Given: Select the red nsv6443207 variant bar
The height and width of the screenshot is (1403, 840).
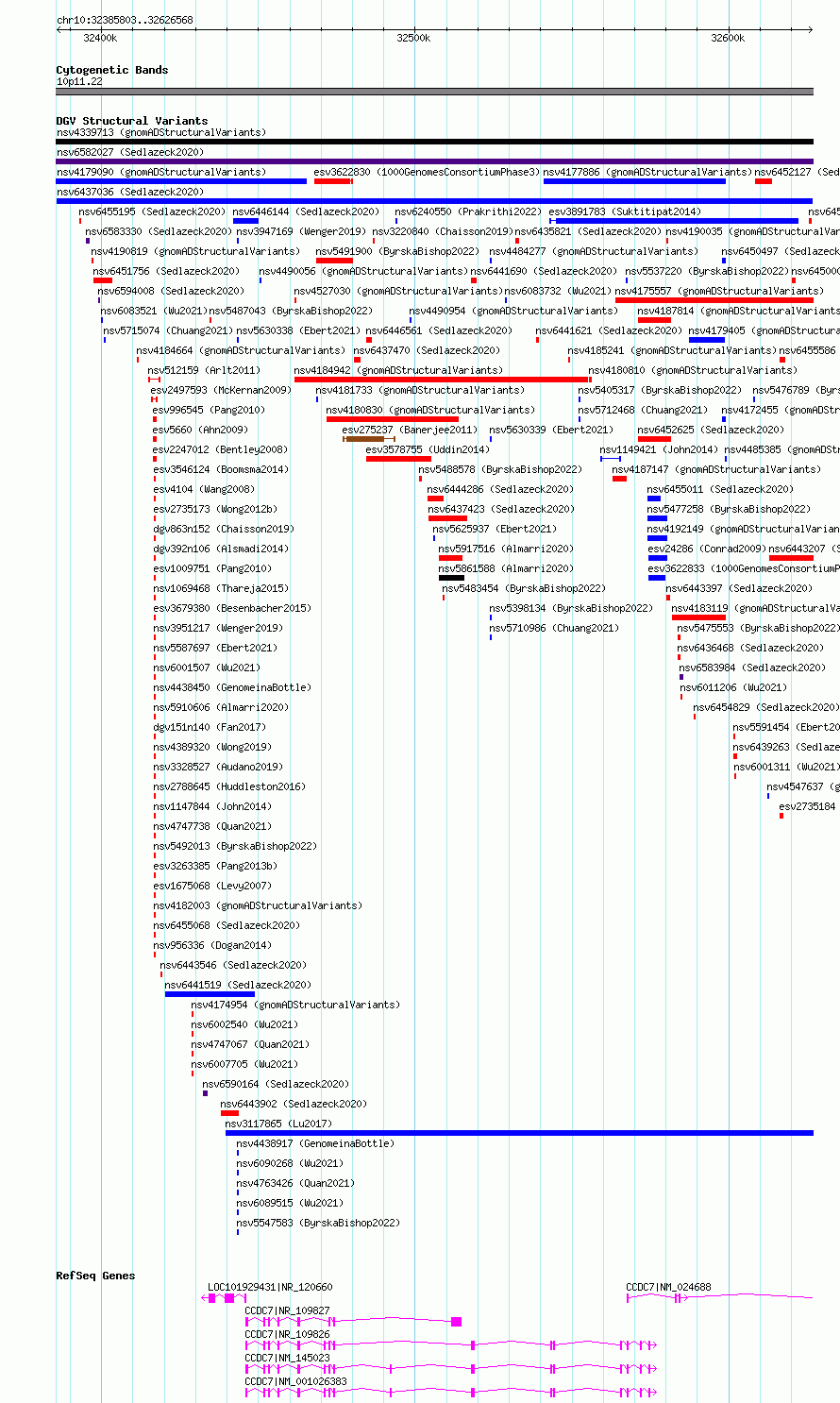Looking at the screenshot, I should (x=791, y=558).
